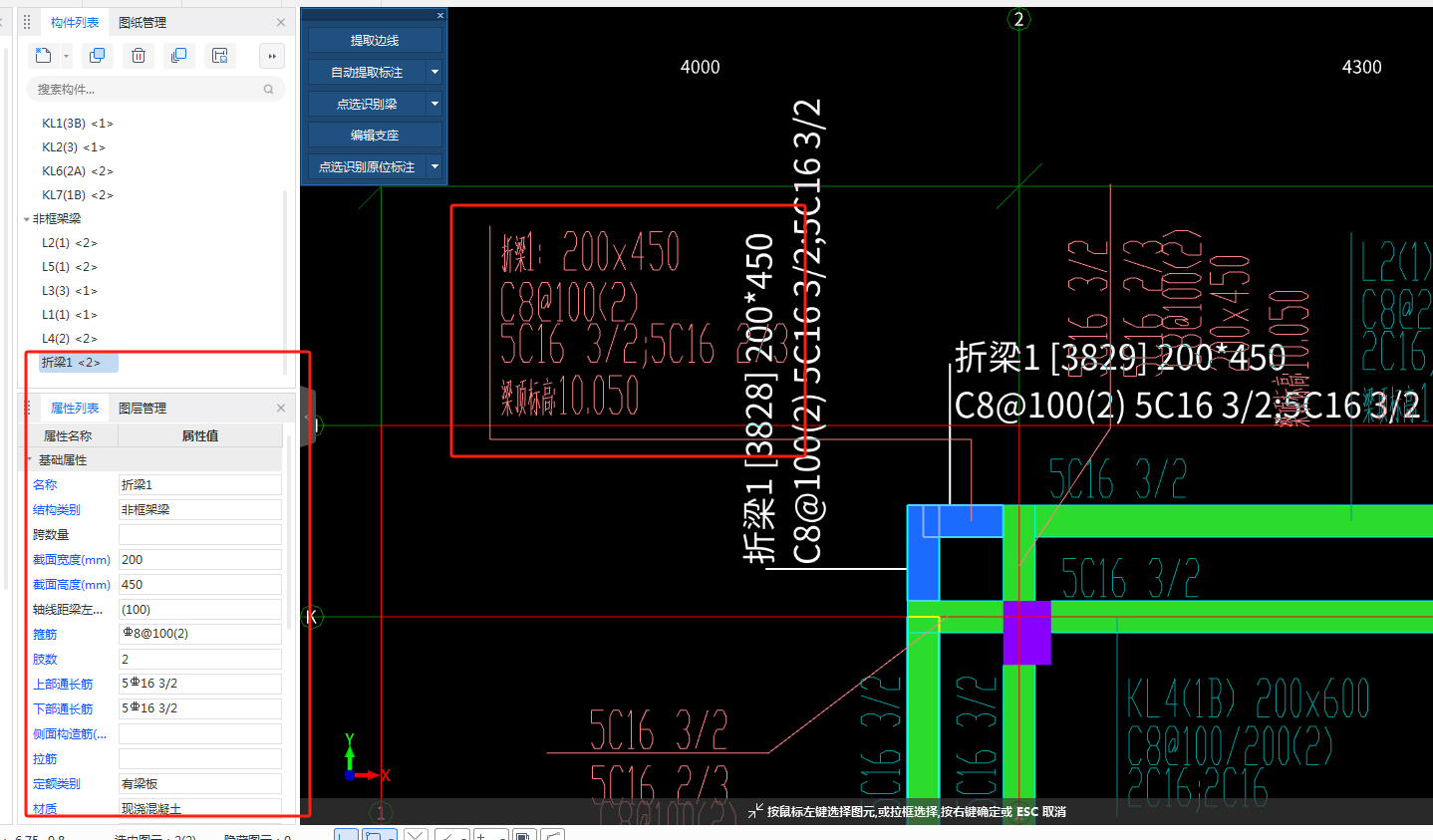The height and width of the screenshot is (840, 1433).
Task: Click the 属性值 column header
Action: [200, 435]
